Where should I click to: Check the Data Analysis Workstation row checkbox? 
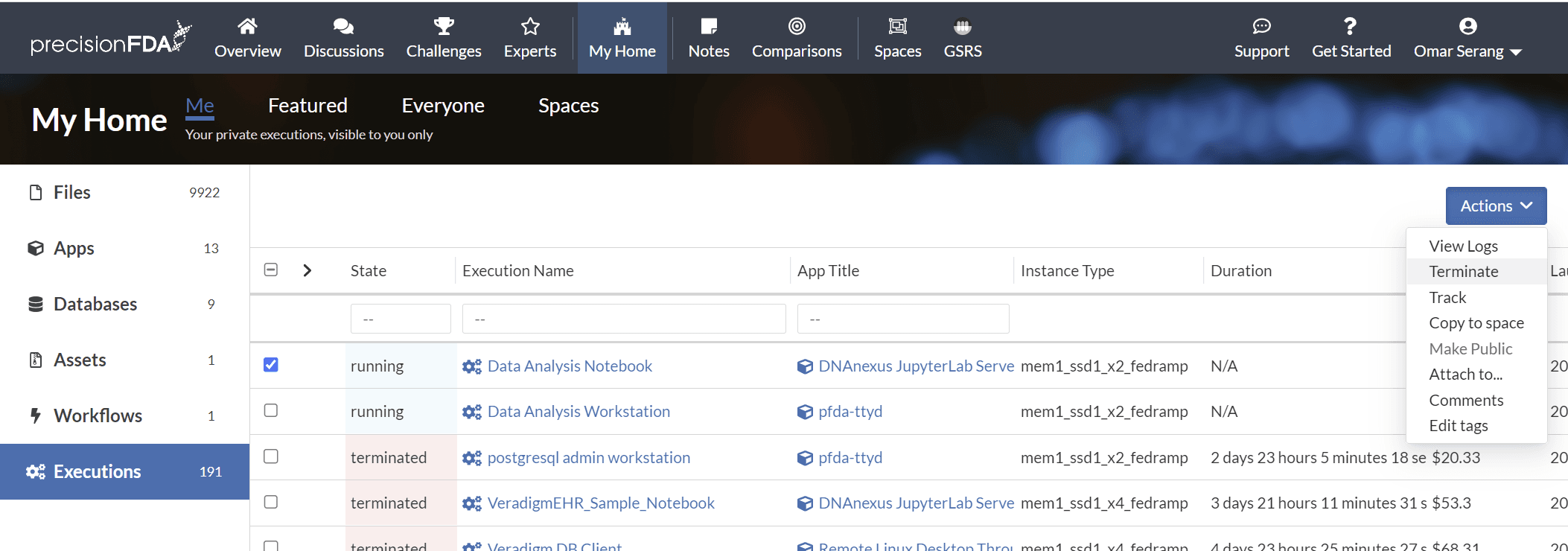click(271, 410)
